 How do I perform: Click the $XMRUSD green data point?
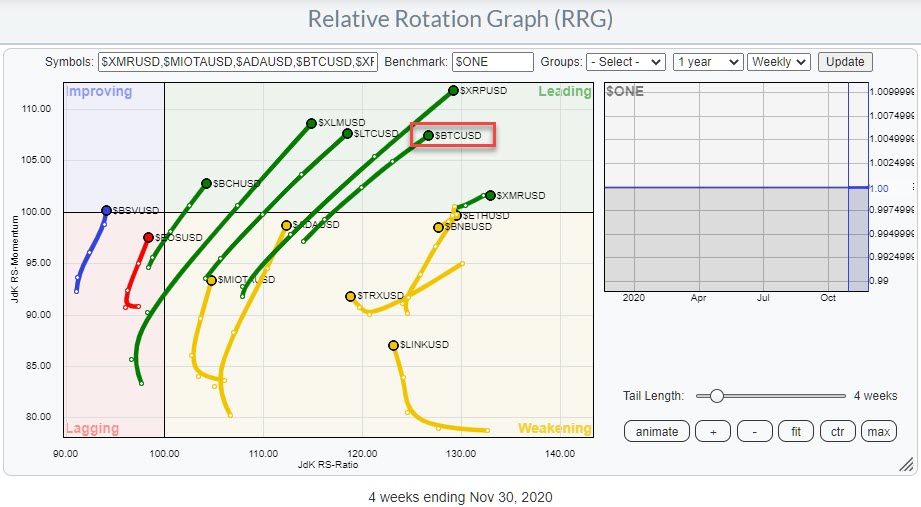pyautogui.click(x=490, y=195)
